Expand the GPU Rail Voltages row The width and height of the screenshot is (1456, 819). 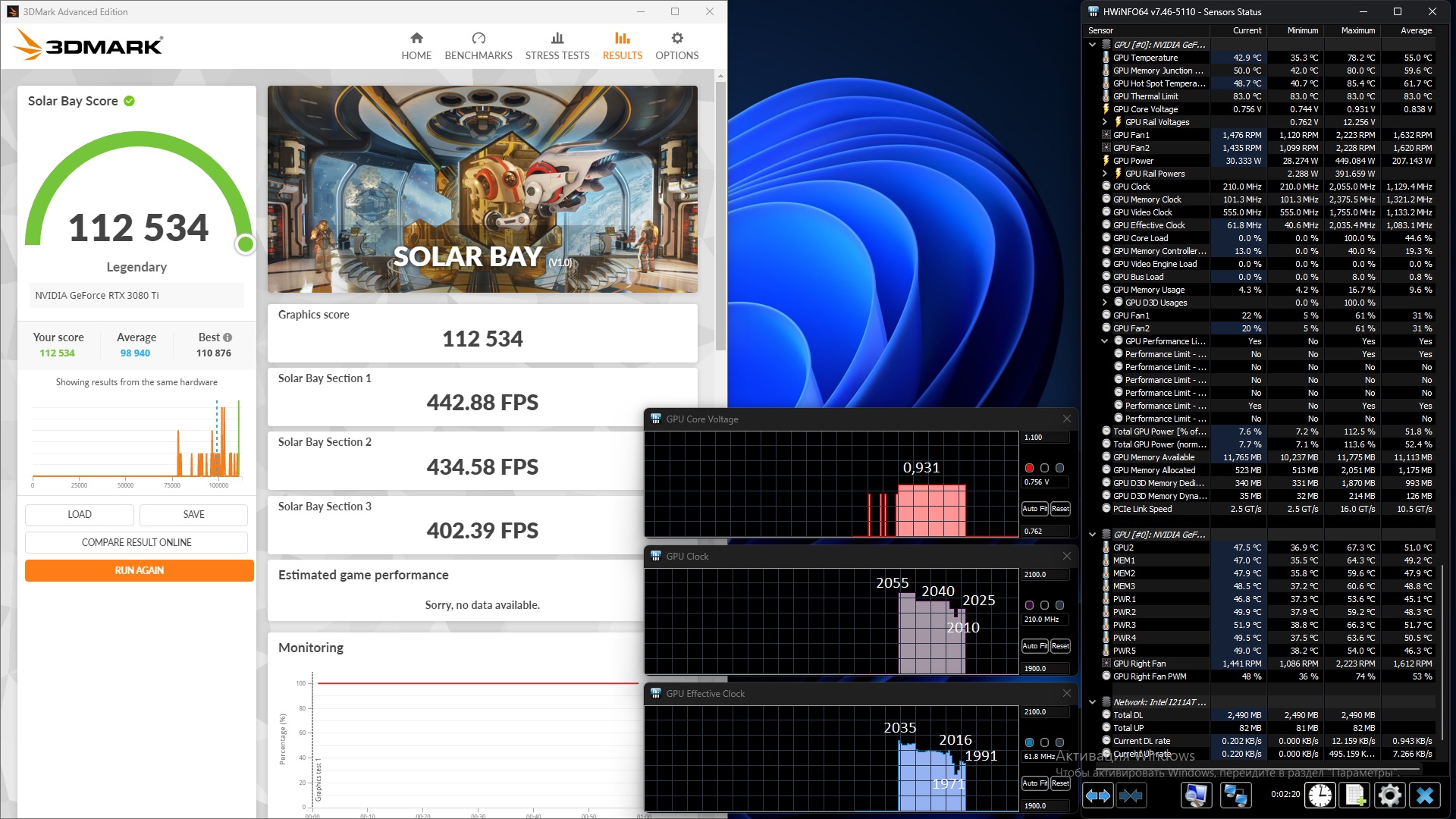[x=1104, y=122]
